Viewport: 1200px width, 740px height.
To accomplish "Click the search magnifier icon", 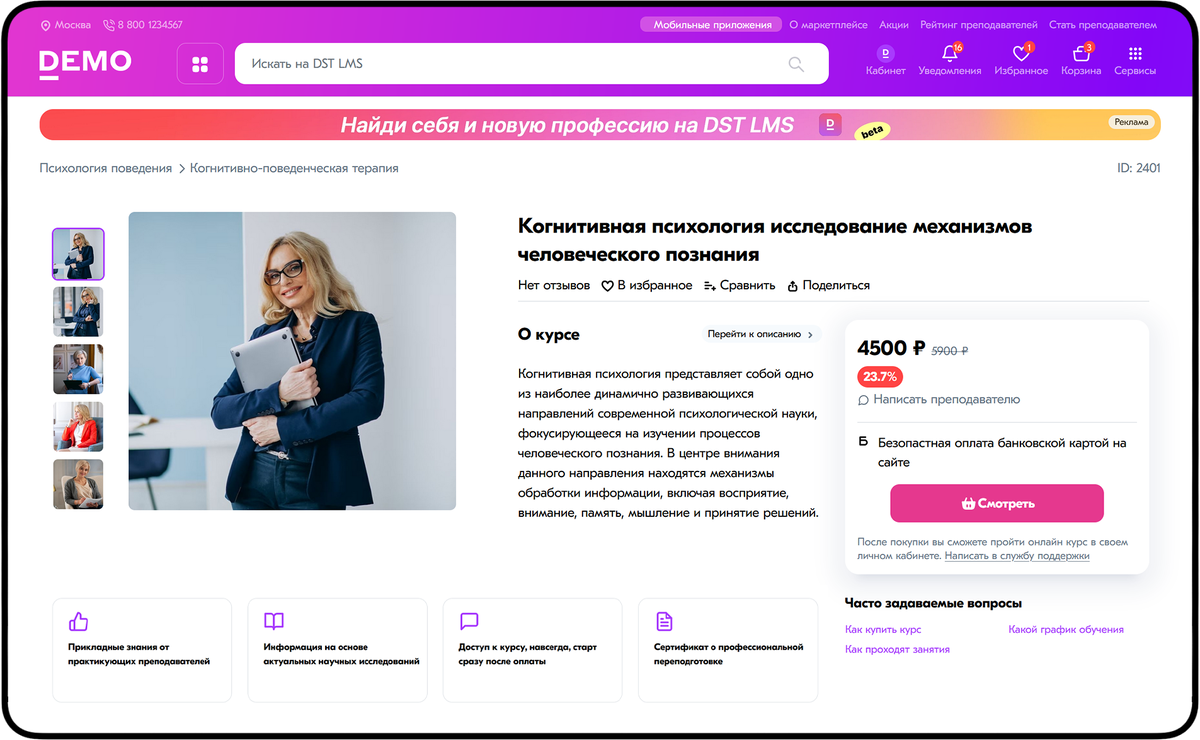I will tap(796, 64).
